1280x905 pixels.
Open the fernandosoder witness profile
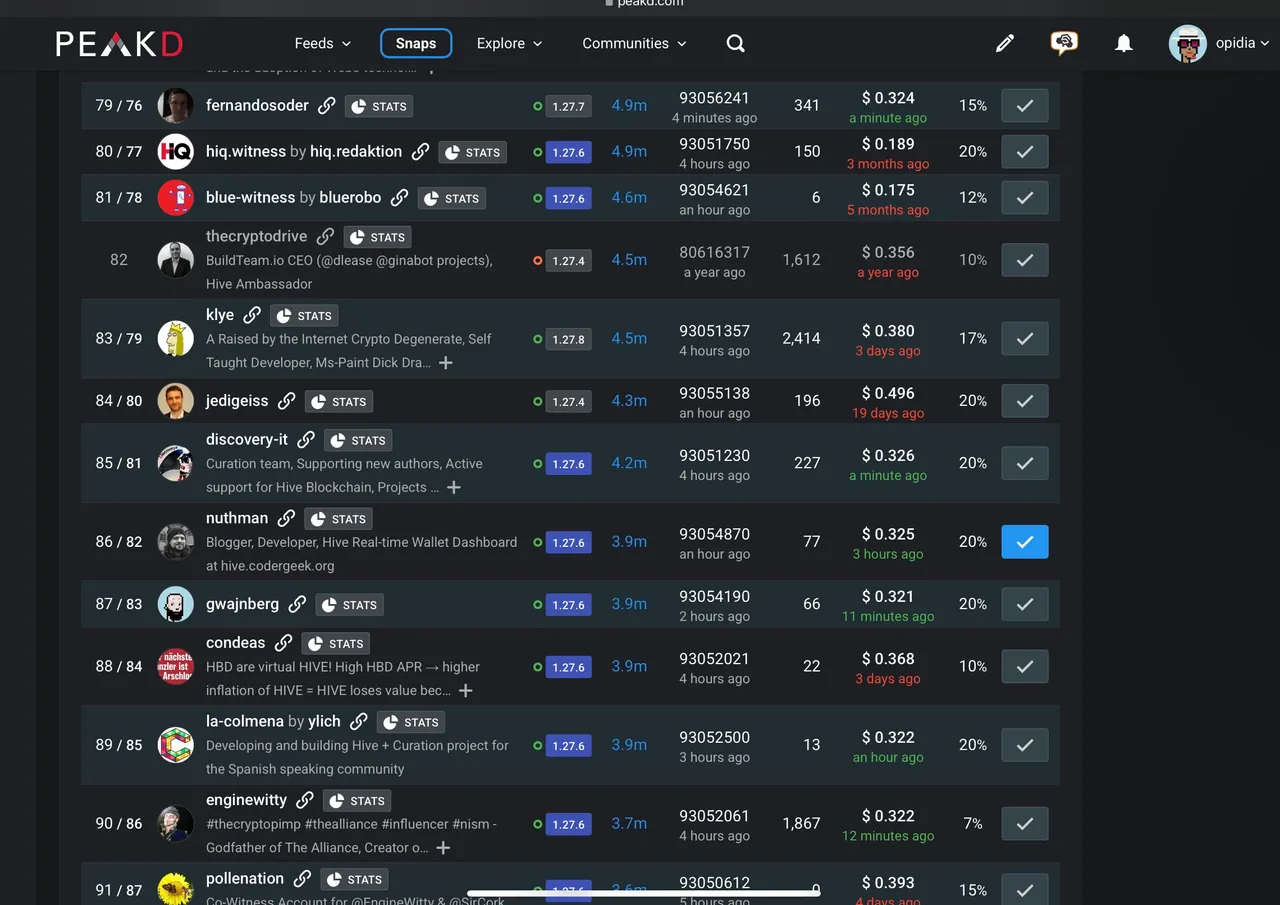[x=257, y=105]
